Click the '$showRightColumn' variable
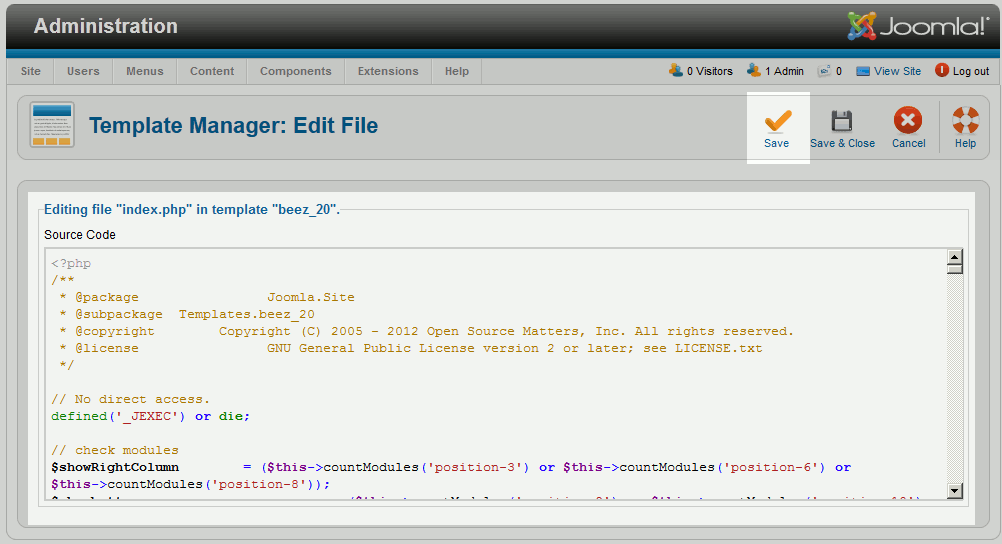The width and height of the screenshot is (1002, 544). pyautogui.click(x=115, y=467)
